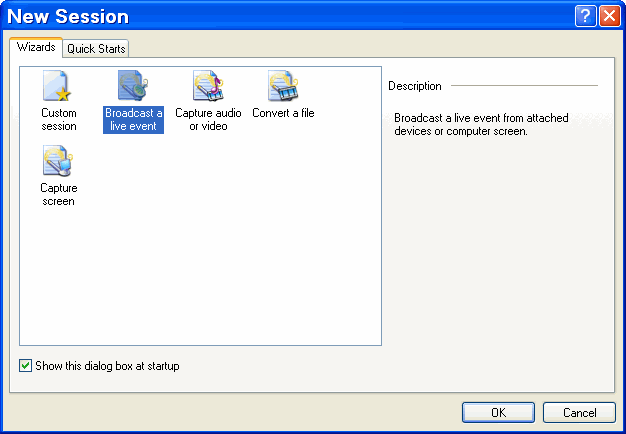Click the Custom session label text
Screen dimensions: 626x434
(x=59, y=119)
